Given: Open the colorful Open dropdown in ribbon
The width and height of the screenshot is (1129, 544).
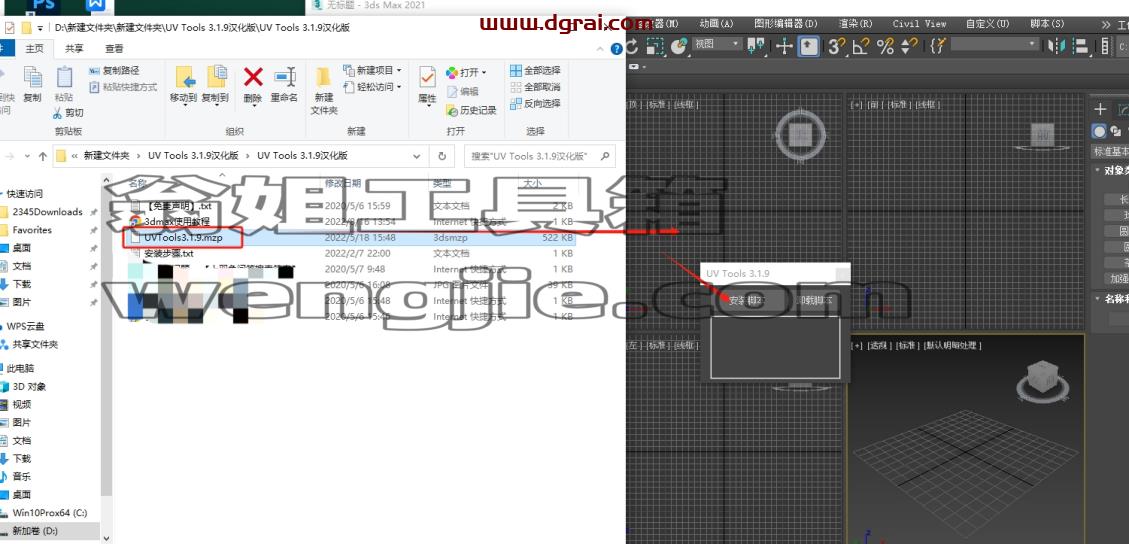Looking at the screenshot, I should [x=466, y=73].
